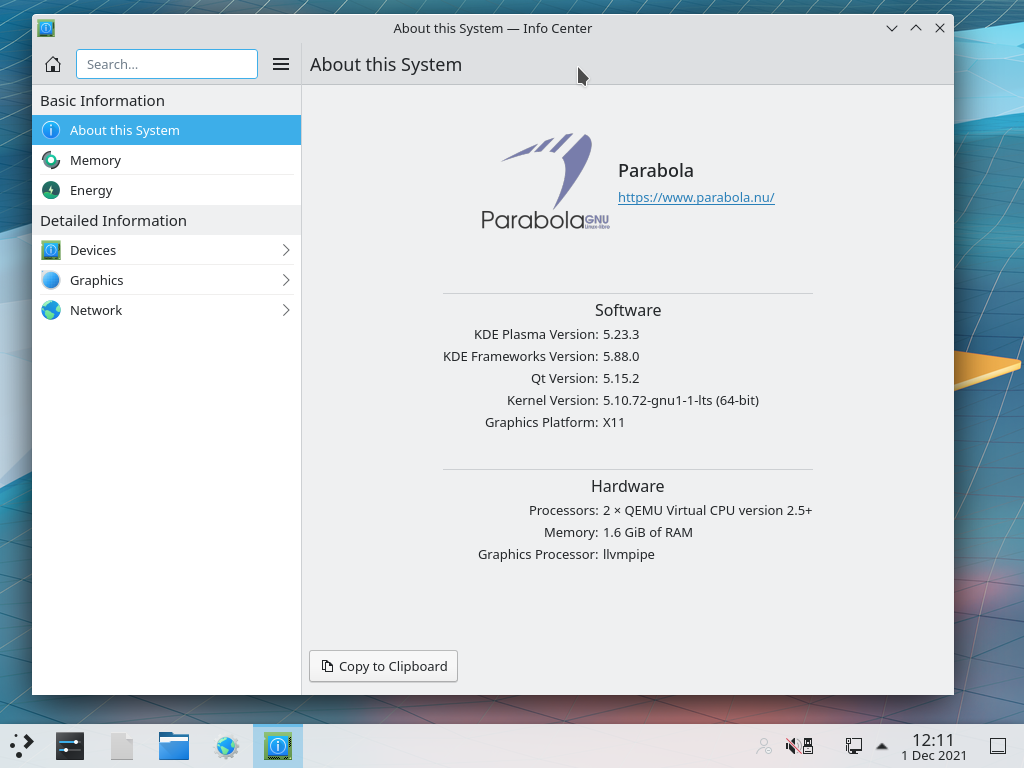Select the kernel version 5.10.72-gnu1-1-lts text

coord(680,400)
